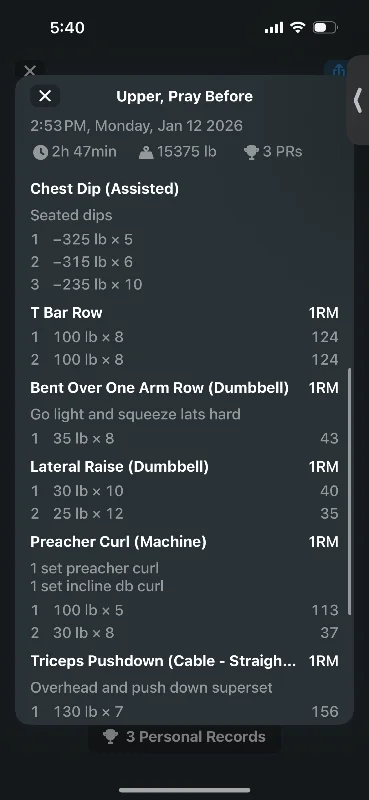This screenshot has height=800, width=369.
Task: Tap the home indicator bar
Action: click(x=184, y=790)
